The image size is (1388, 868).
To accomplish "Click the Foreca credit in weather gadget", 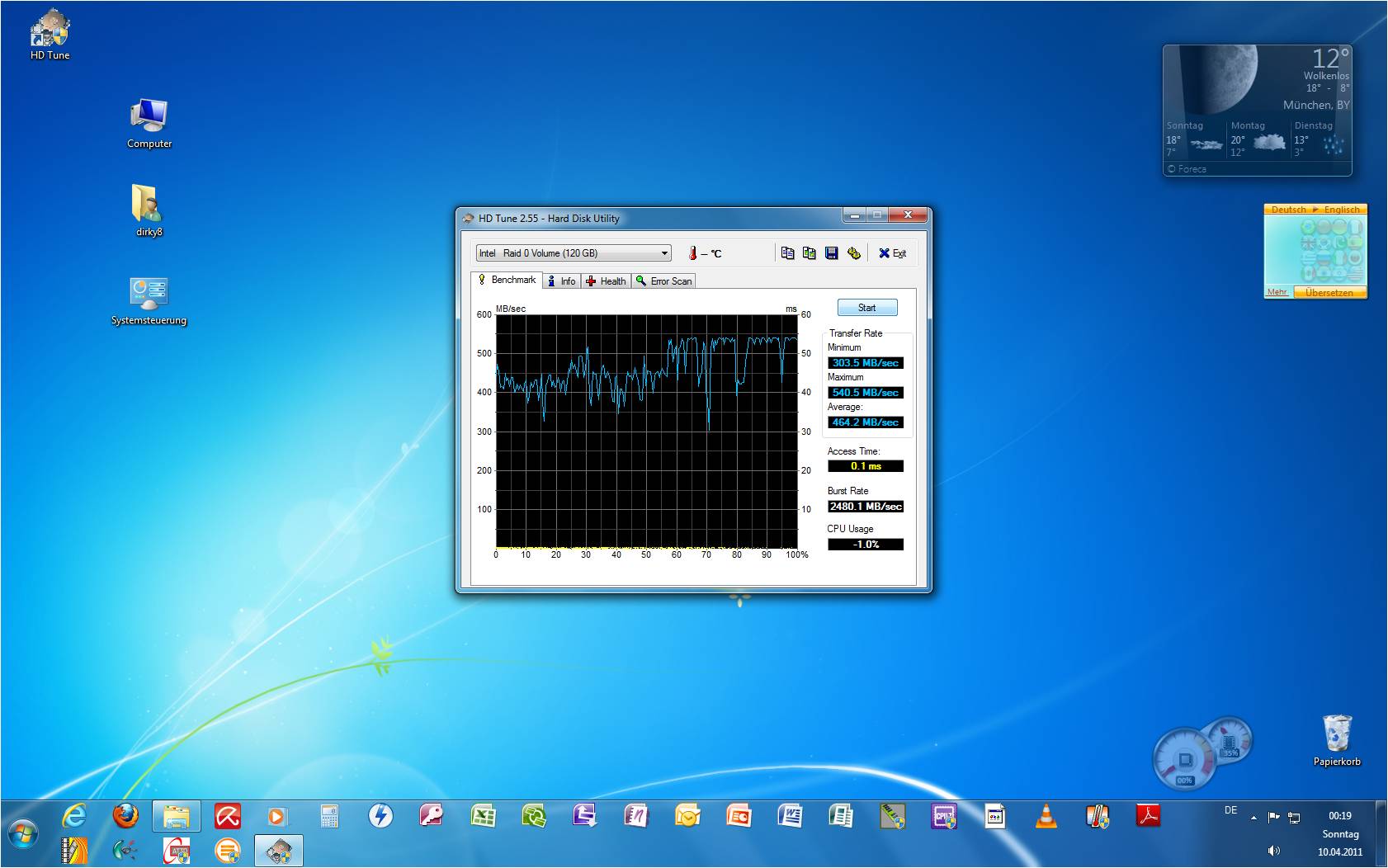I will 1187,169.
